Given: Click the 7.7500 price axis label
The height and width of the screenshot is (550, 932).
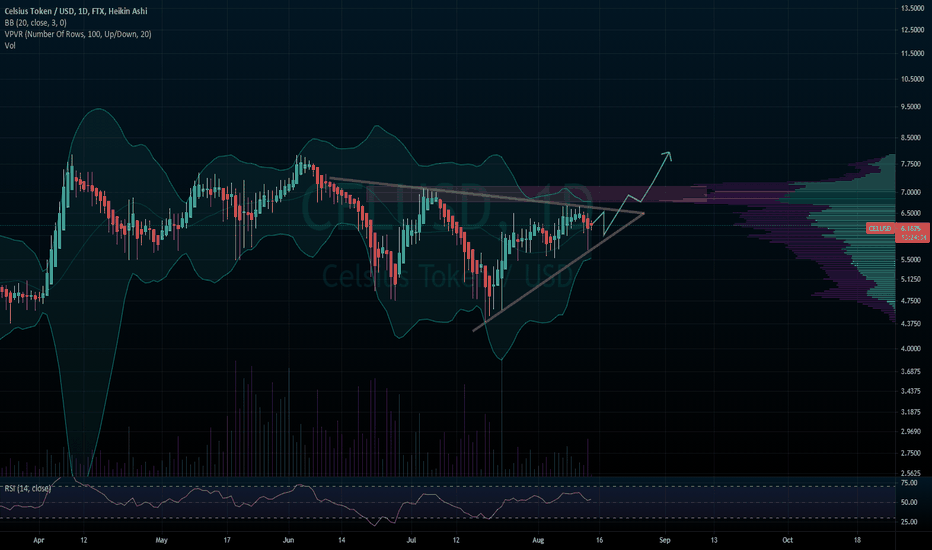Looking at the screenshot, I should point(912,164).
